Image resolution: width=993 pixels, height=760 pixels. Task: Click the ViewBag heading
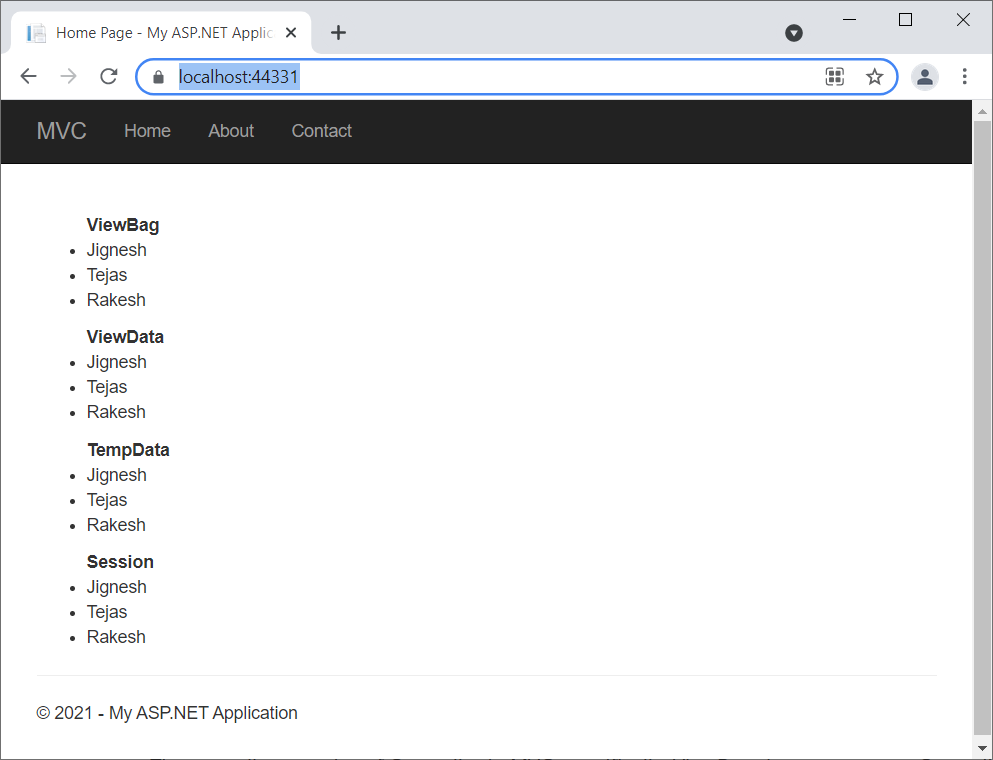point(123,225)
